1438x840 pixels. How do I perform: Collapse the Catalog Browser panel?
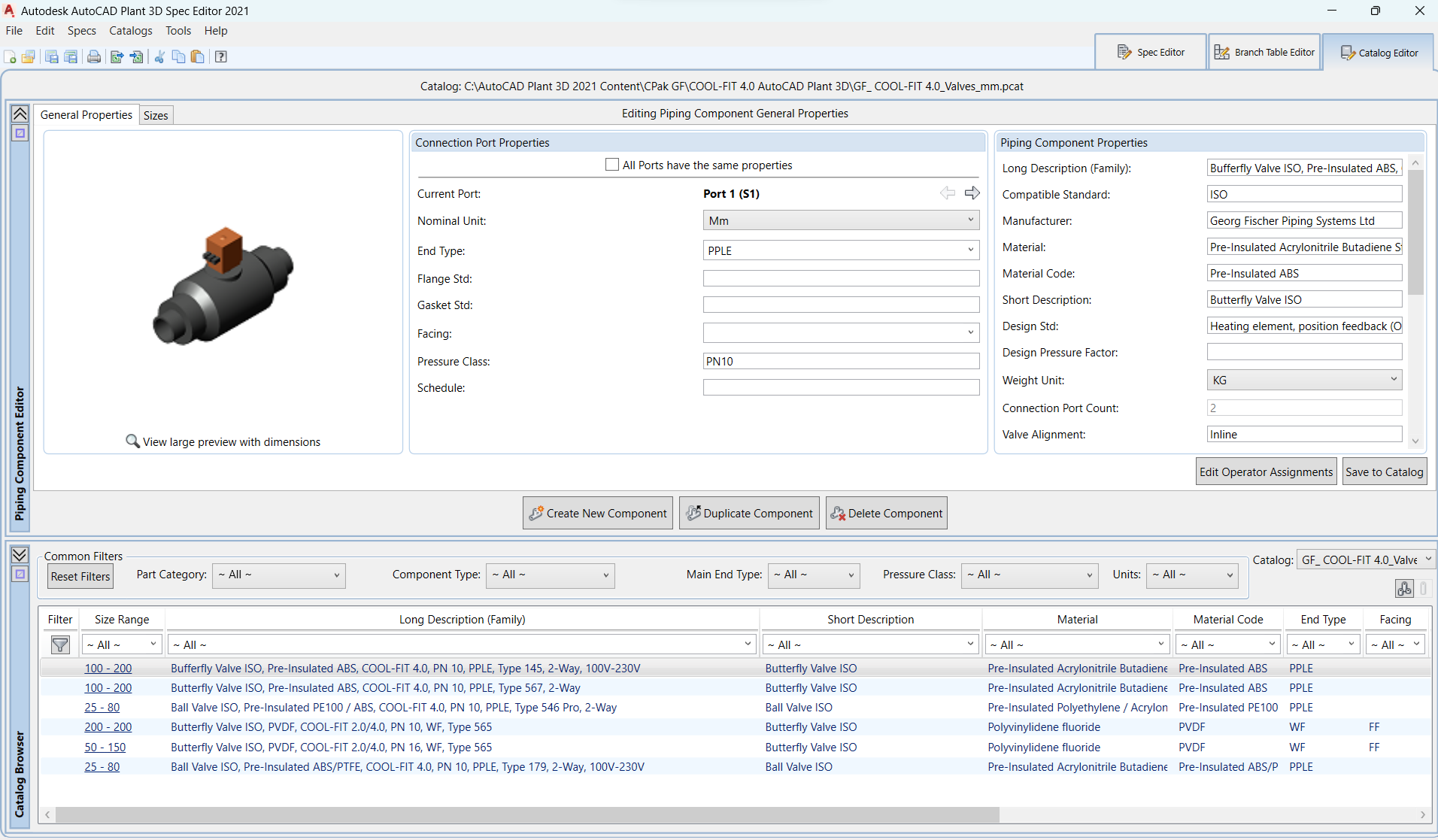tap(20, 555)
